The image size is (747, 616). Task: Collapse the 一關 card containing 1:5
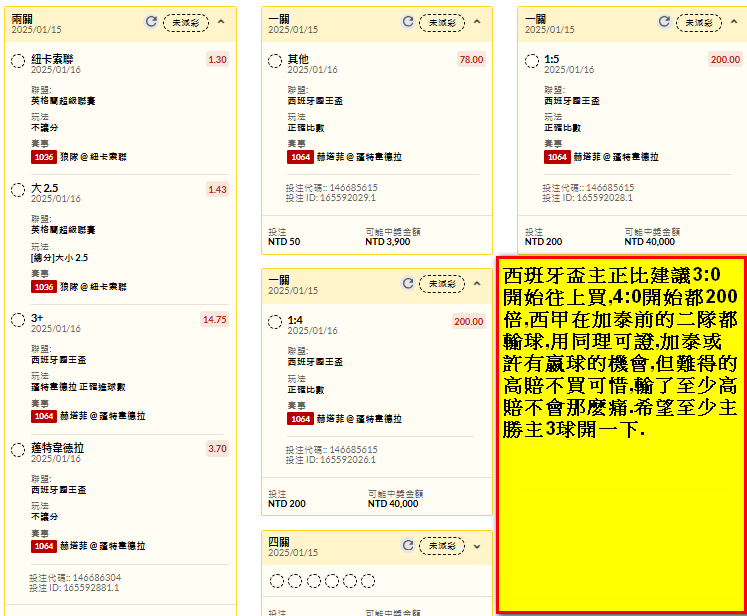tap(734, 22)
